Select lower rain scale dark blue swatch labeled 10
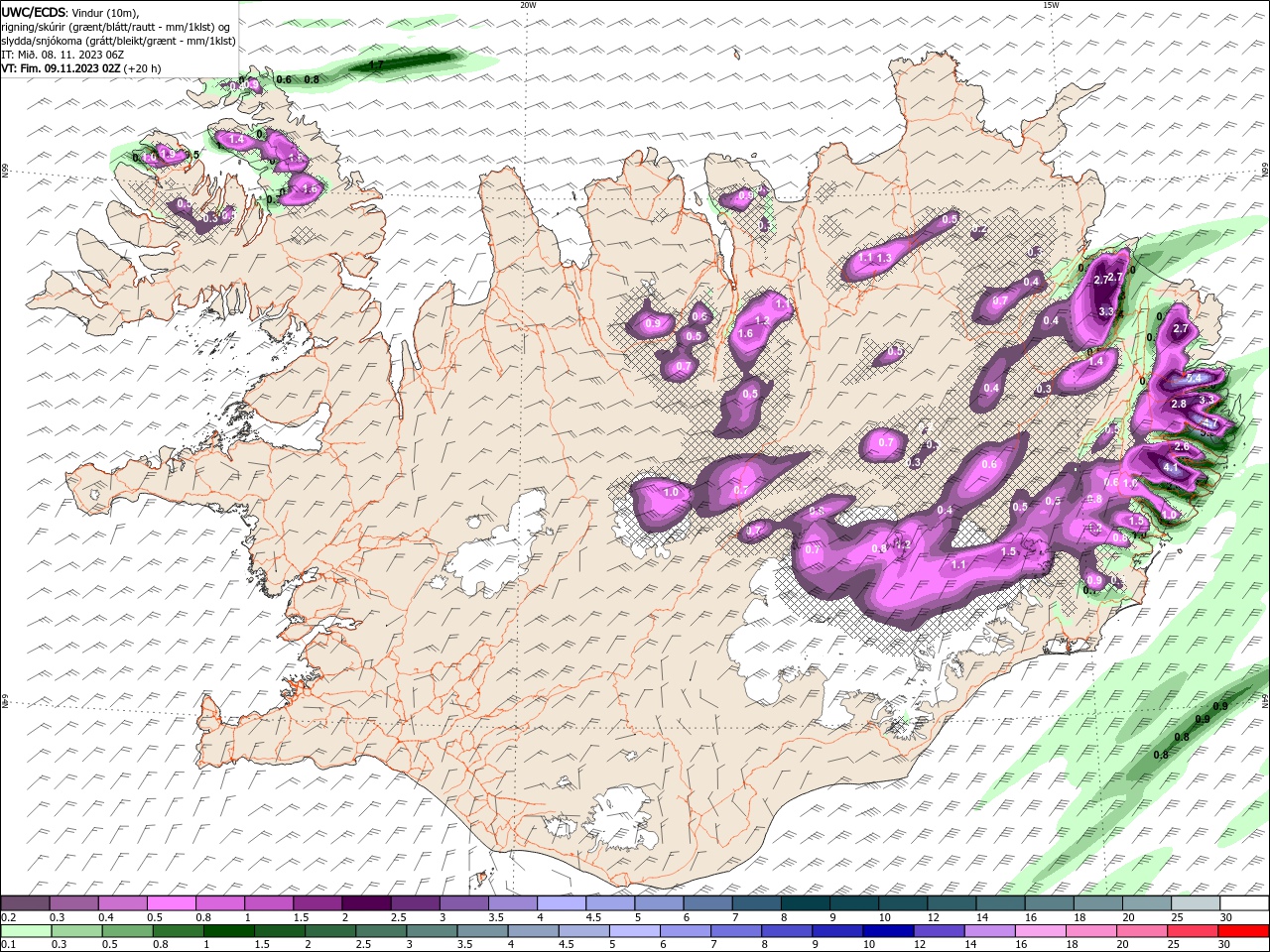Image resolution: width=1270 pixels, height=952 pixels. tap(889, 931)
